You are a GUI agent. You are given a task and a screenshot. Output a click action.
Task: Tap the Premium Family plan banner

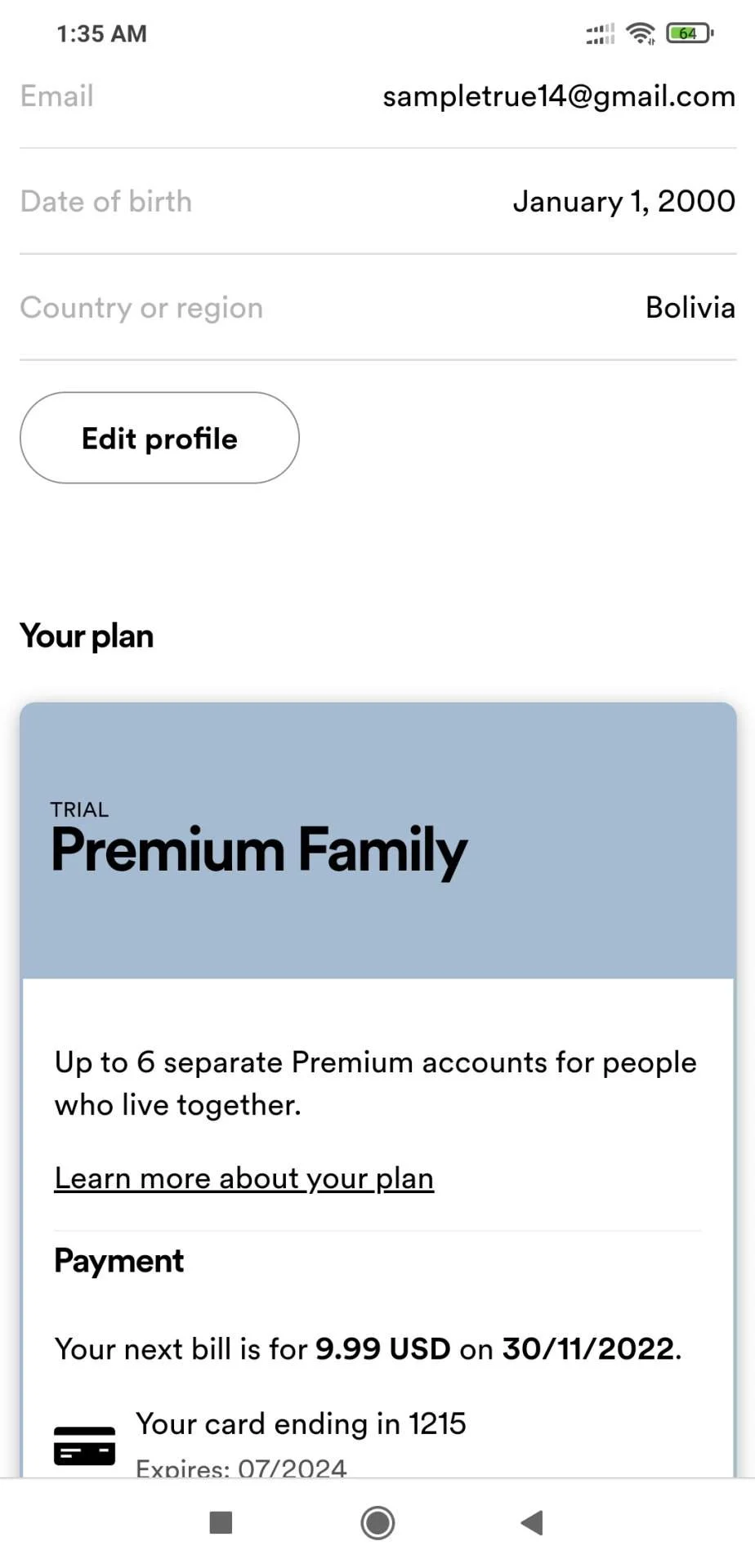coord(378,840)
